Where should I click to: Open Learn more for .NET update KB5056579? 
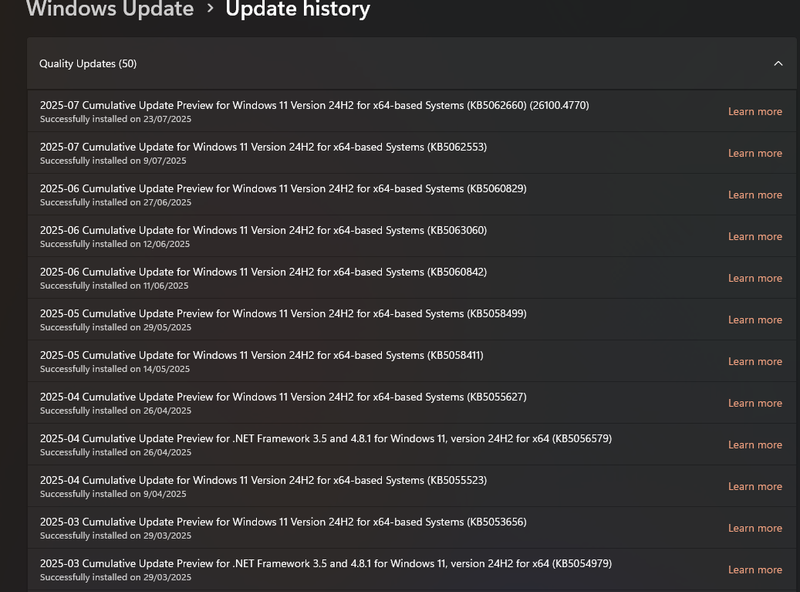tap(755, 445)
